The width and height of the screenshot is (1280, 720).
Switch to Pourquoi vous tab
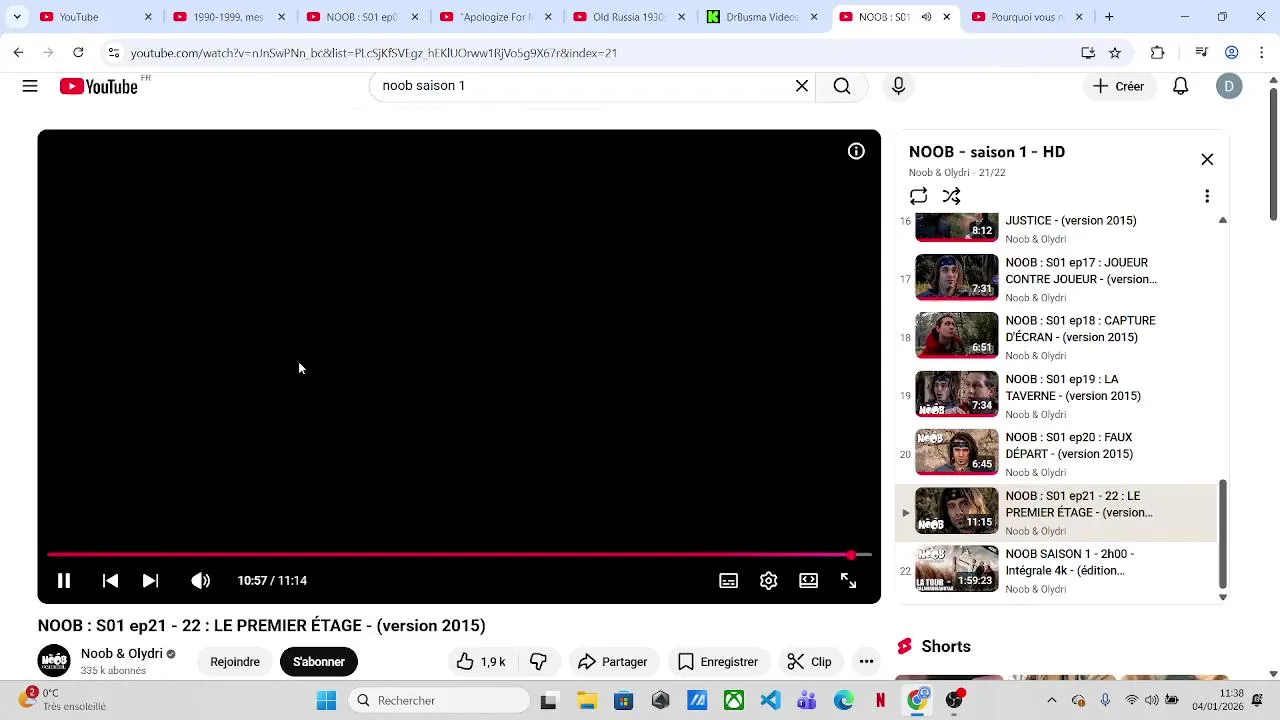pos(1029,17)
